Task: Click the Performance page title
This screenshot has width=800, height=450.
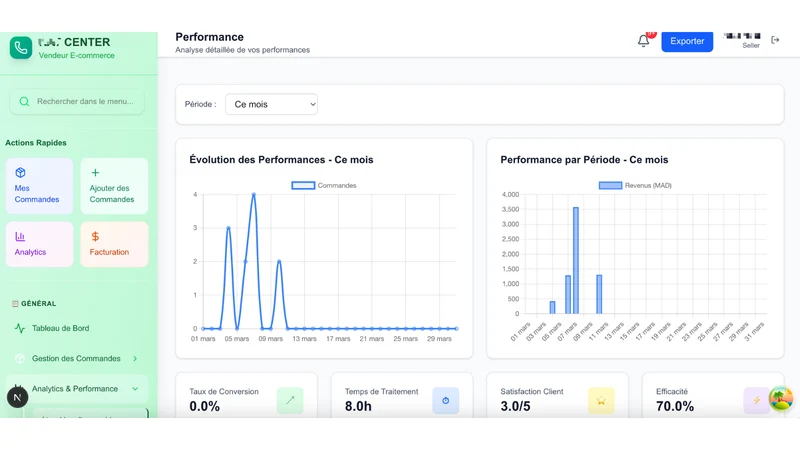Action: pyautogui.click(x=210, y=37)
